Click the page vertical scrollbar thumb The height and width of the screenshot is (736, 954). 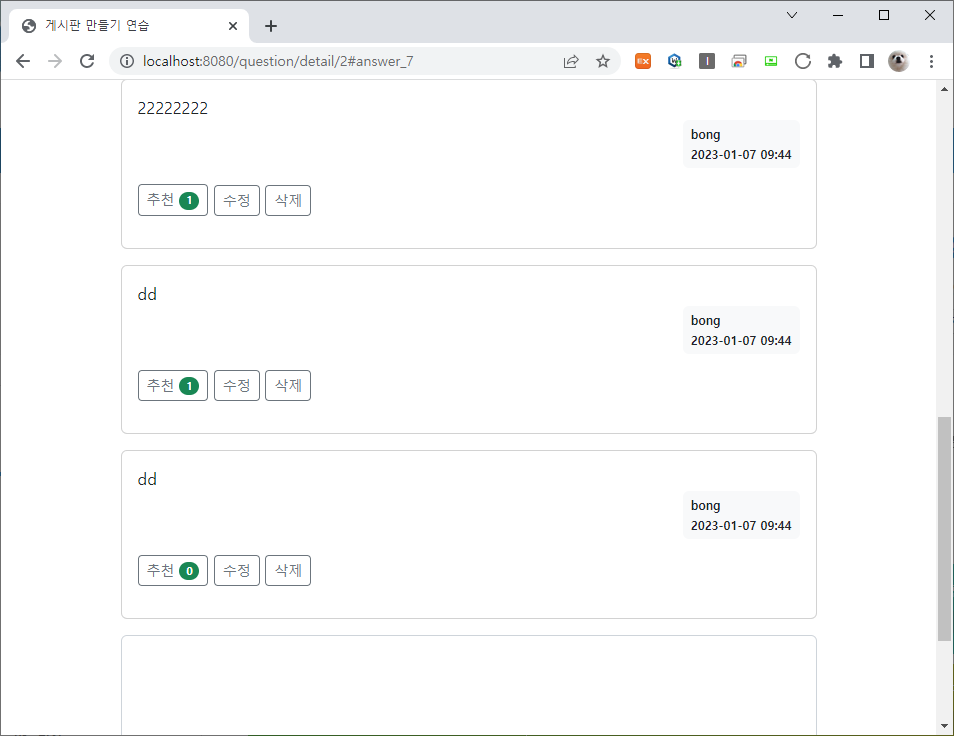[x=944, y=529]
